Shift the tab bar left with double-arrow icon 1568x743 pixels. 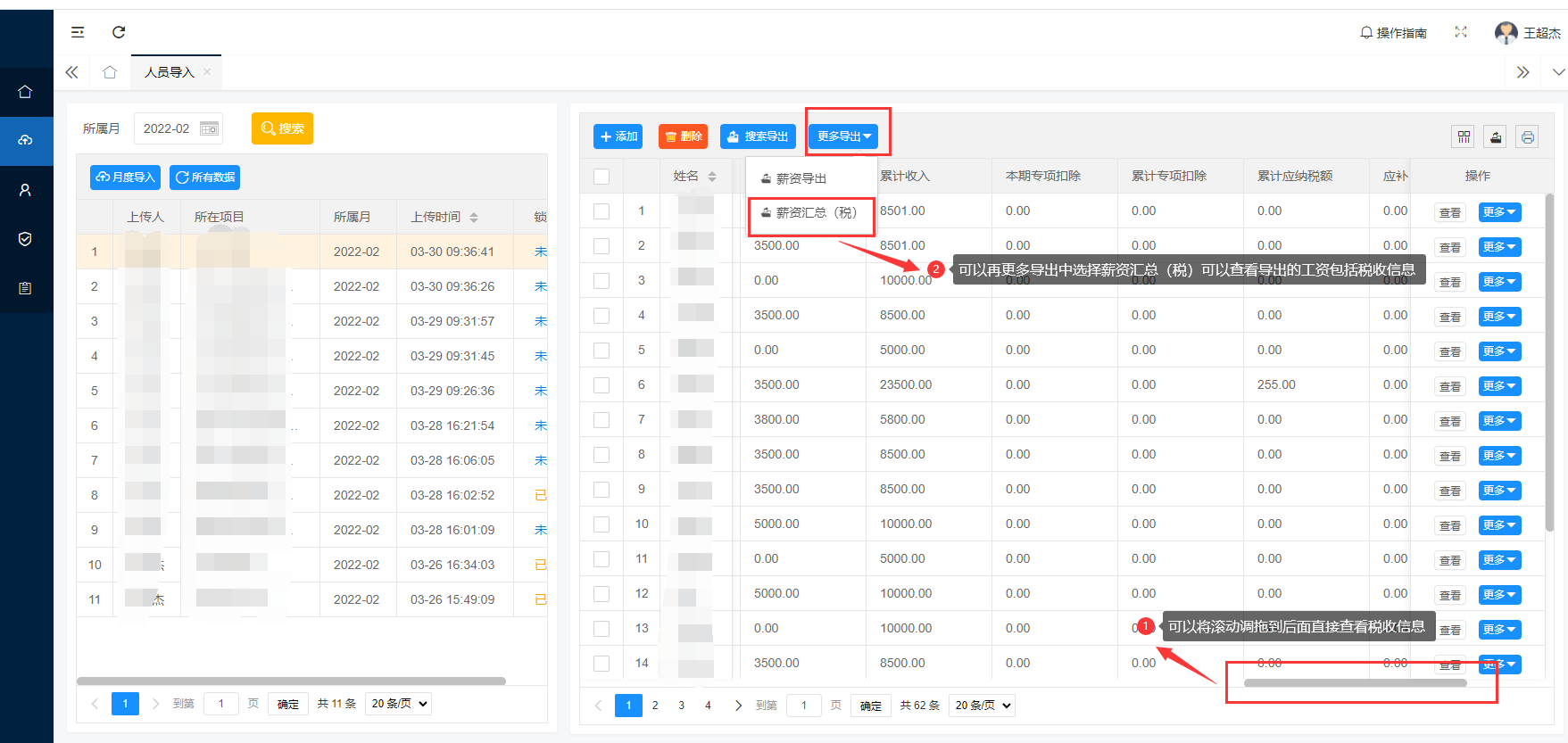(72, 72)
